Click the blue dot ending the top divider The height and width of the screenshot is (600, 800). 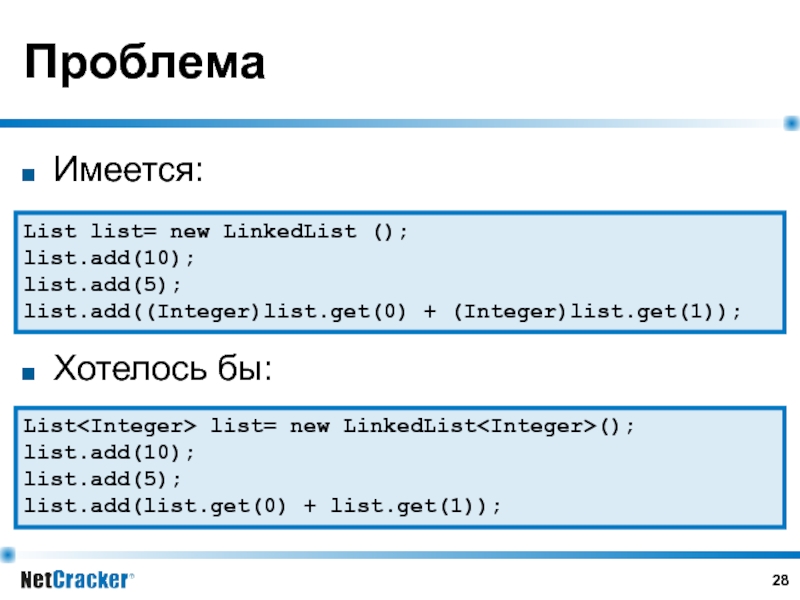[791, 123]
